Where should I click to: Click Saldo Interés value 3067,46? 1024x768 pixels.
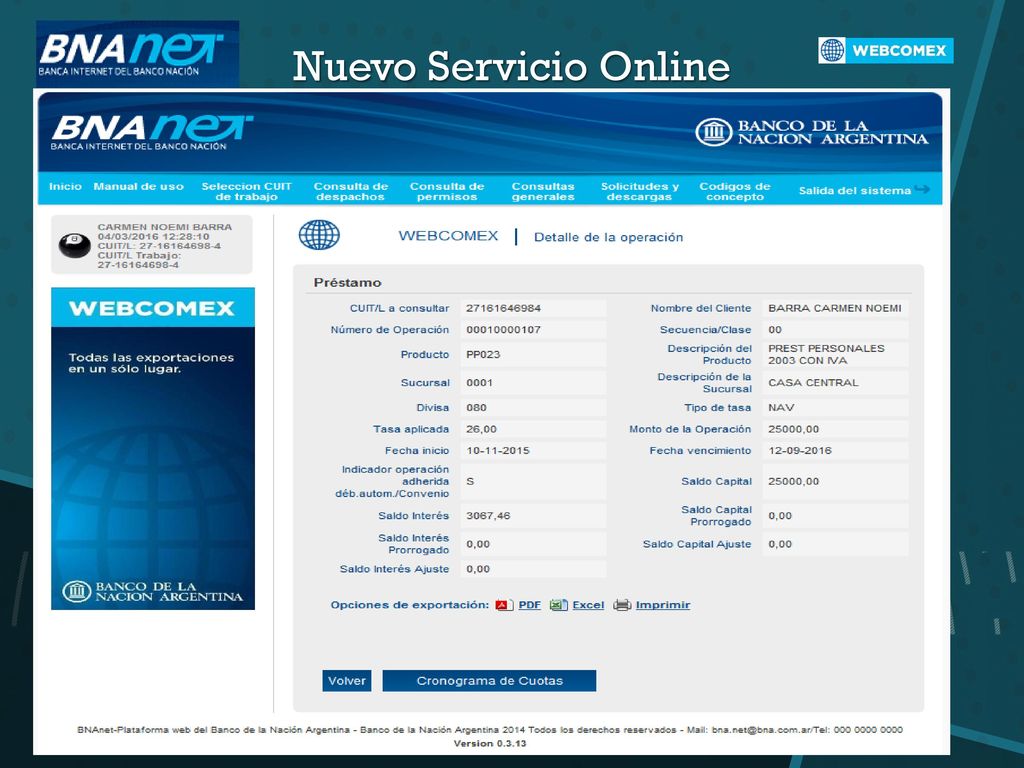point(534,516)
